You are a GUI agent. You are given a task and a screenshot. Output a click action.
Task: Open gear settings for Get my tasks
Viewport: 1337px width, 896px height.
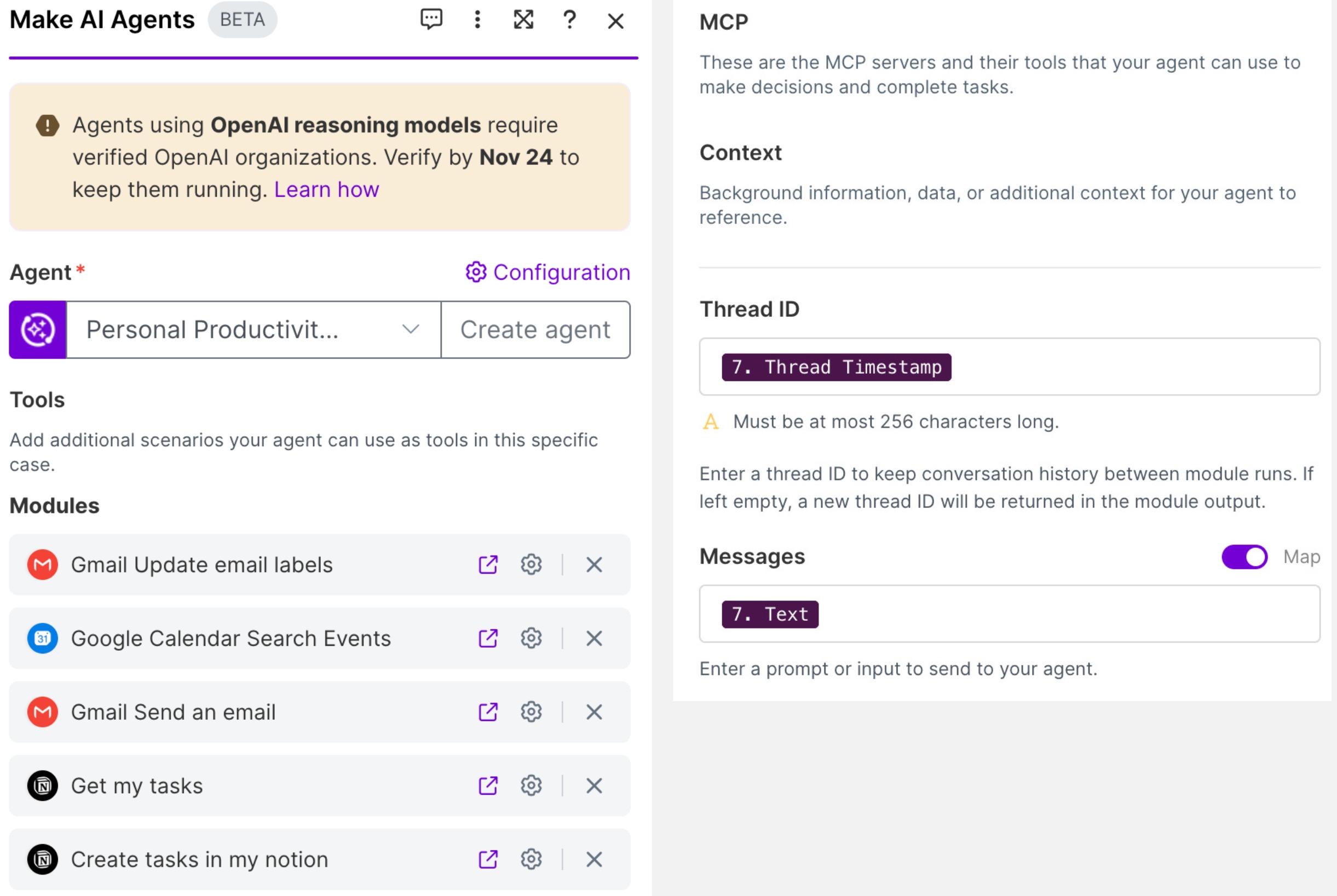pos(531,786)
